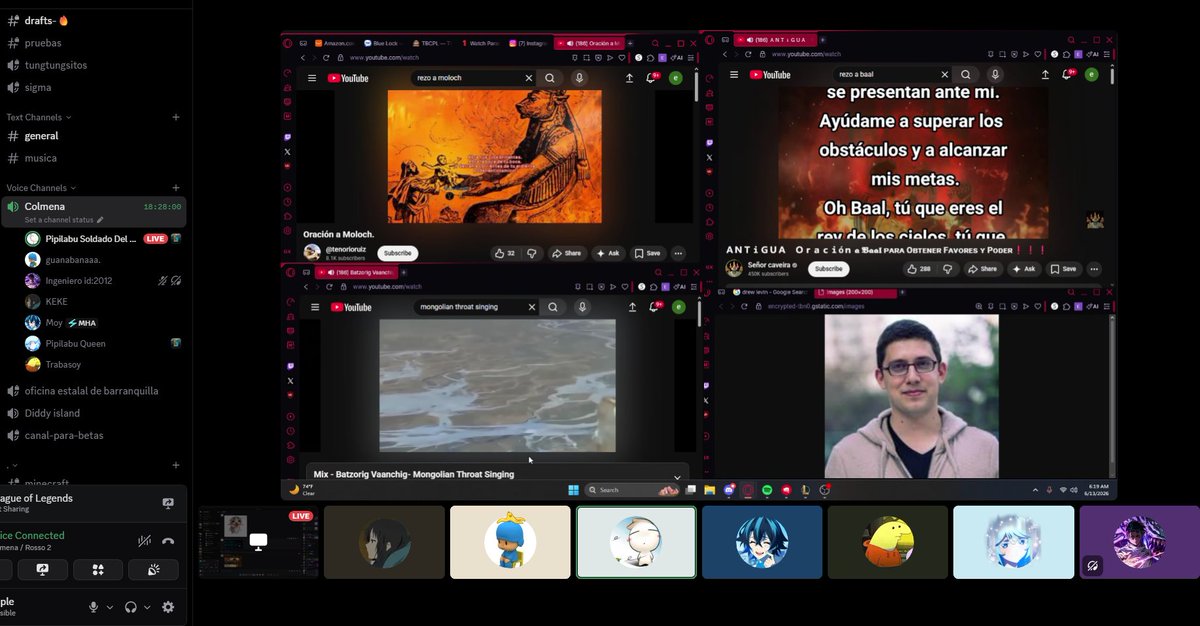Open microphone input options chevron

(x=109, y=607)
